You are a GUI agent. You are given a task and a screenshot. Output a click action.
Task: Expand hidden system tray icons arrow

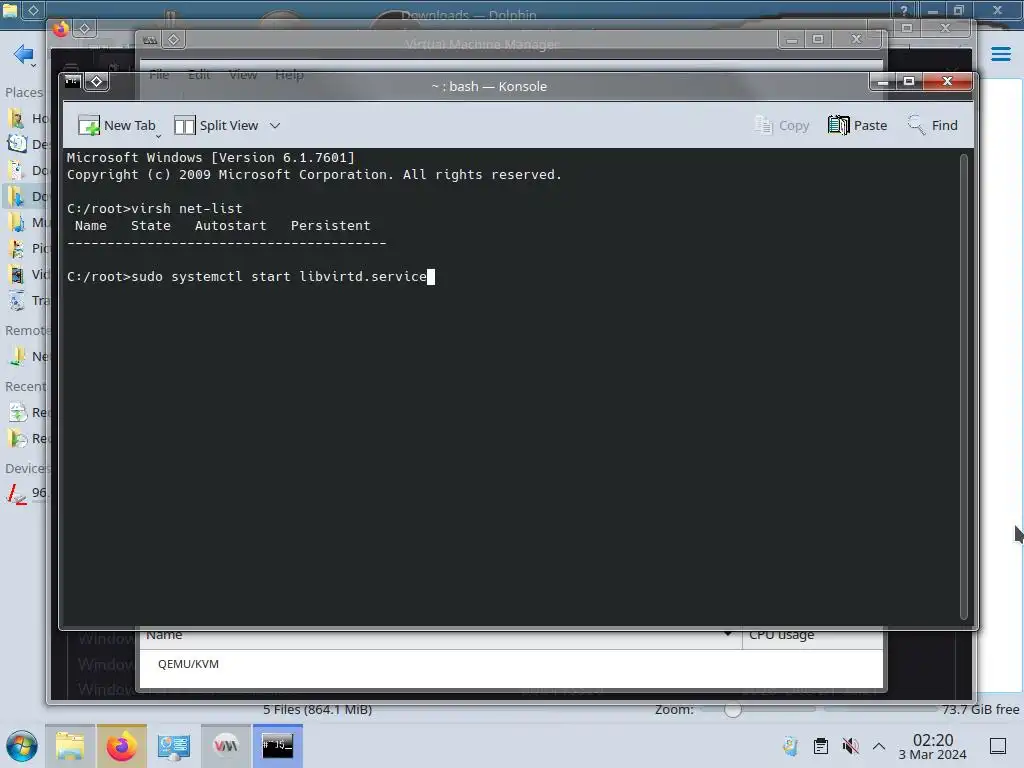pos(879,746)
